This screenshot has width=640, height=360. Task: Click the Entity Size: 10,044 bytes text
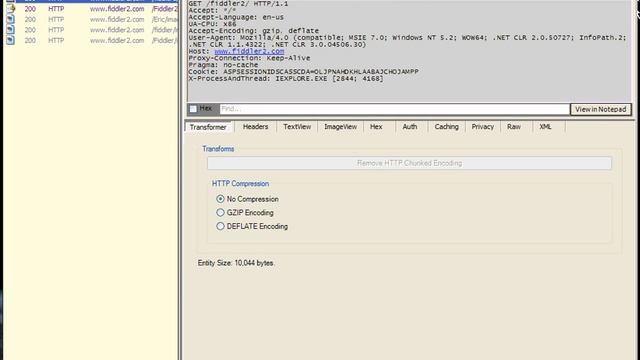coord(236,263)
